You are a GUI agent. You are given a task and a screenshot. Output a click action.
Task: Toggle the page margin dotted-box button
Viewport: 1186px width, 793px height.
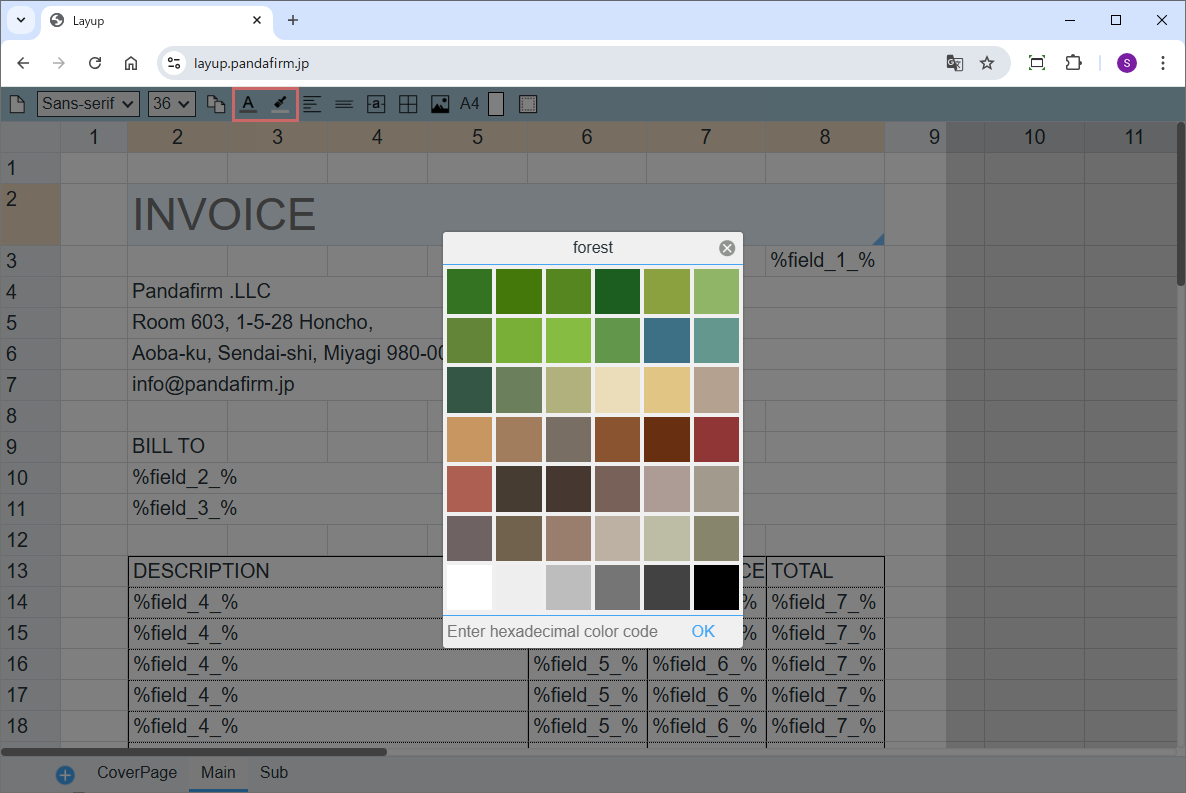pyautogui.click(x=529, y=104)
